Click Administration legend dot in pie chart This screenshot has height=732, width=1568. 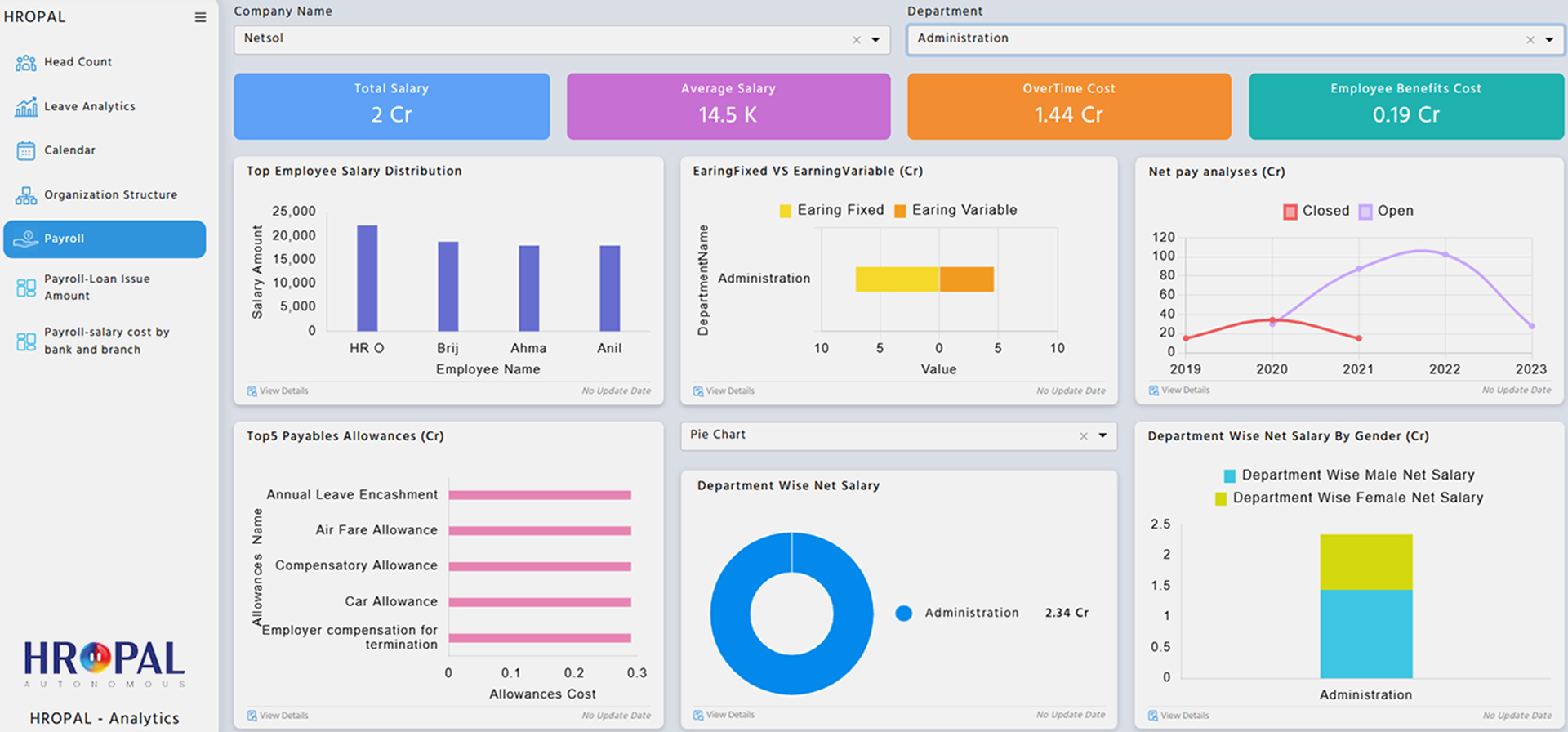pos(903,614)
